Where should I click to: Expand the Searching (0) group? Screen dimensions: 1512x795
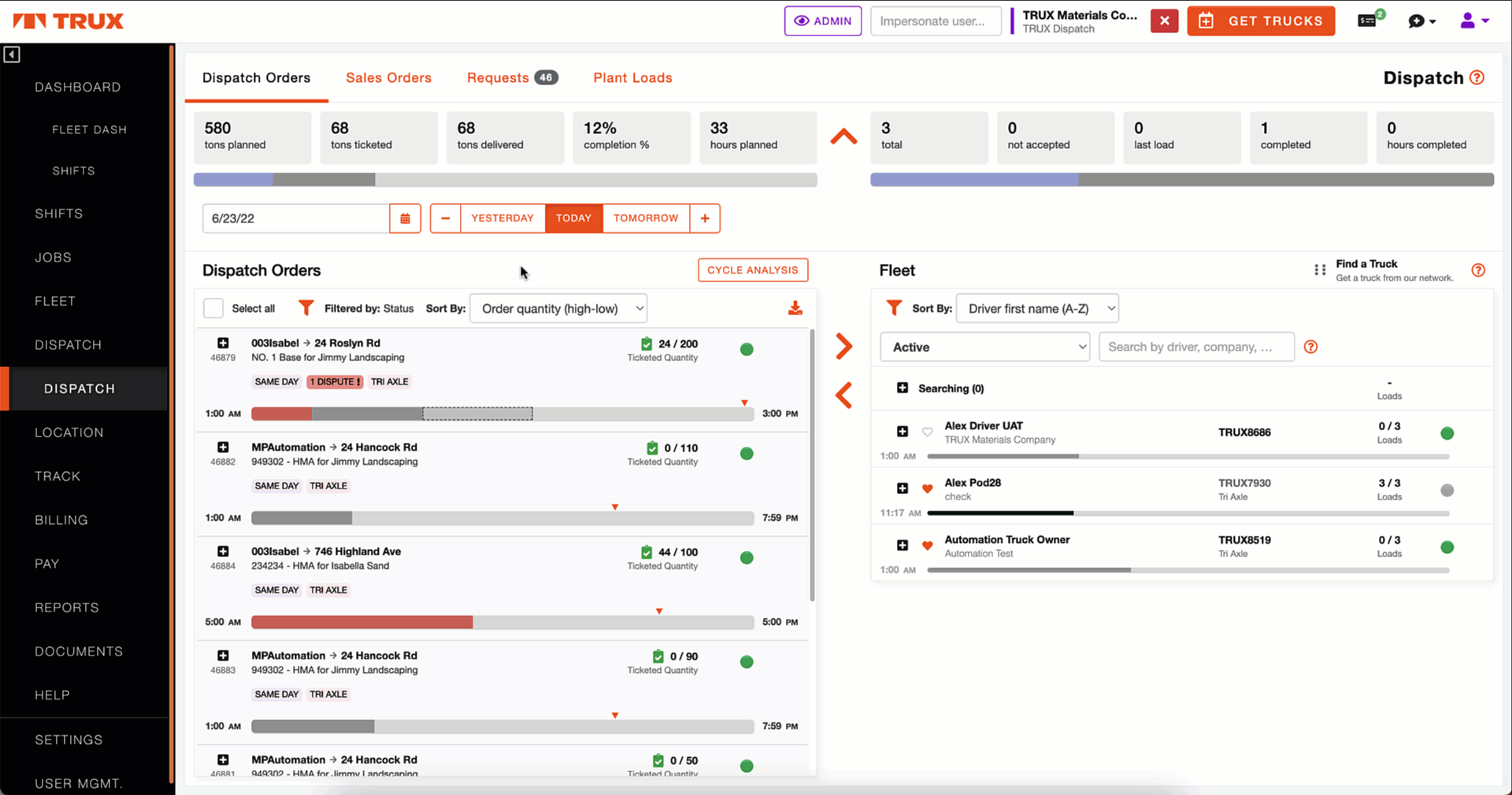click(x=902, y=388)
